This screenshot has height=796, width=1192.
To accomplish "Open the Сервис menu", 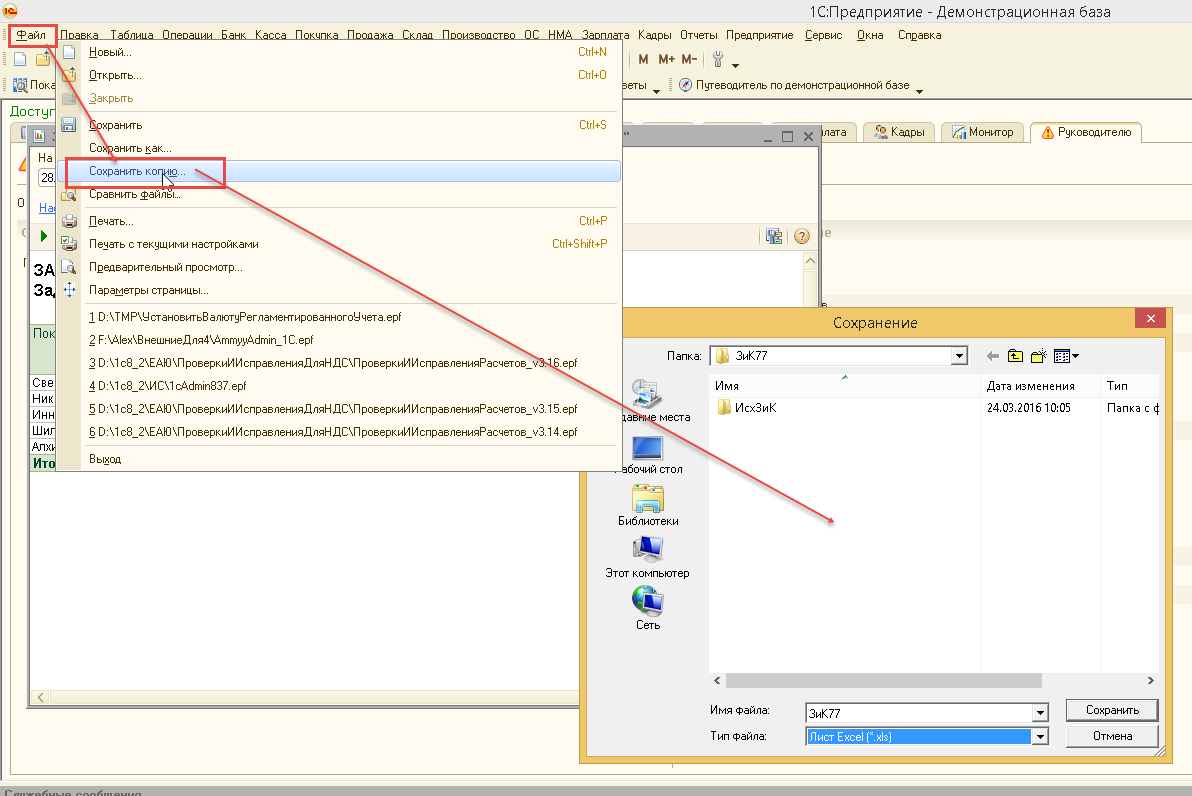I will pos(823,35).
